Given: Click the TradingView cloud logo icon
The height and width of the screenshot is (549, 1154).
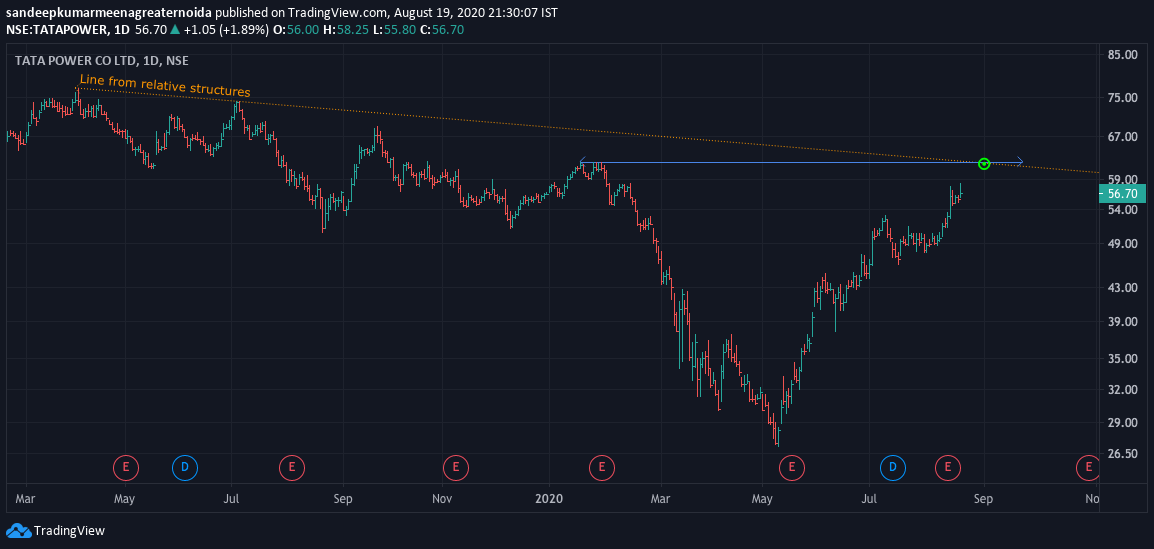Looking at the screenshot, I should pyautogui.click(x=18, y=531).
